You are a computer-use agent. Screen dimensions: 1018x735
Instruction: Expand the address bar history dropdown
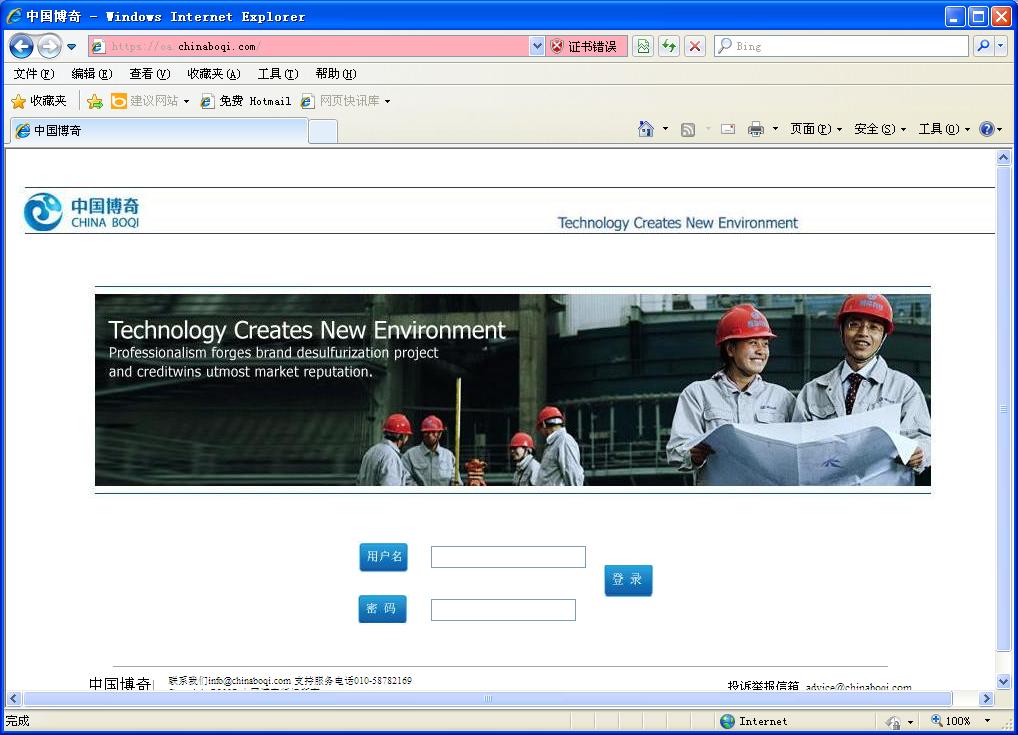[537, 46]
